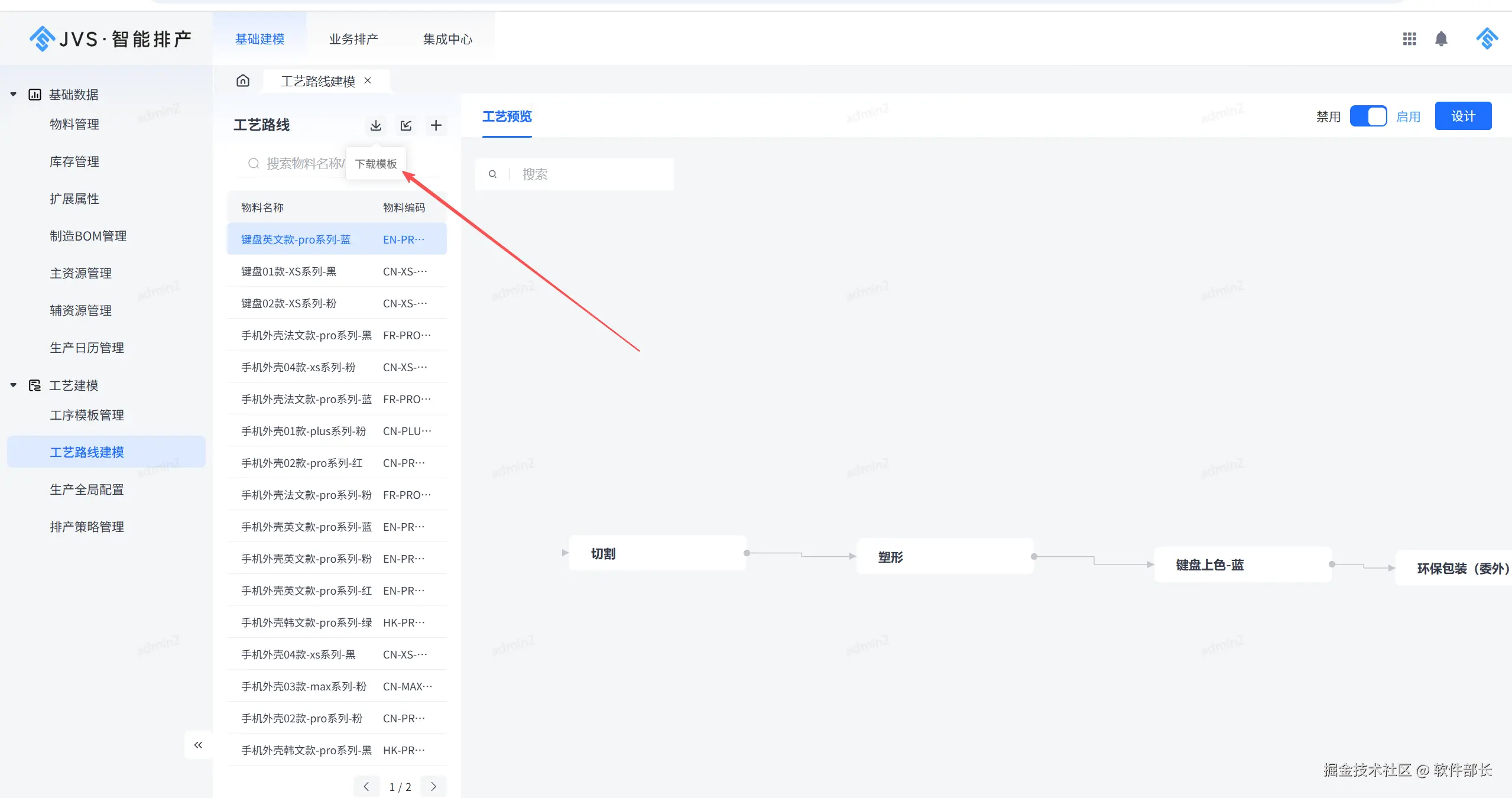Click the 设计 button
This screenshot has width=1512, height=798.
[1462, 116]
